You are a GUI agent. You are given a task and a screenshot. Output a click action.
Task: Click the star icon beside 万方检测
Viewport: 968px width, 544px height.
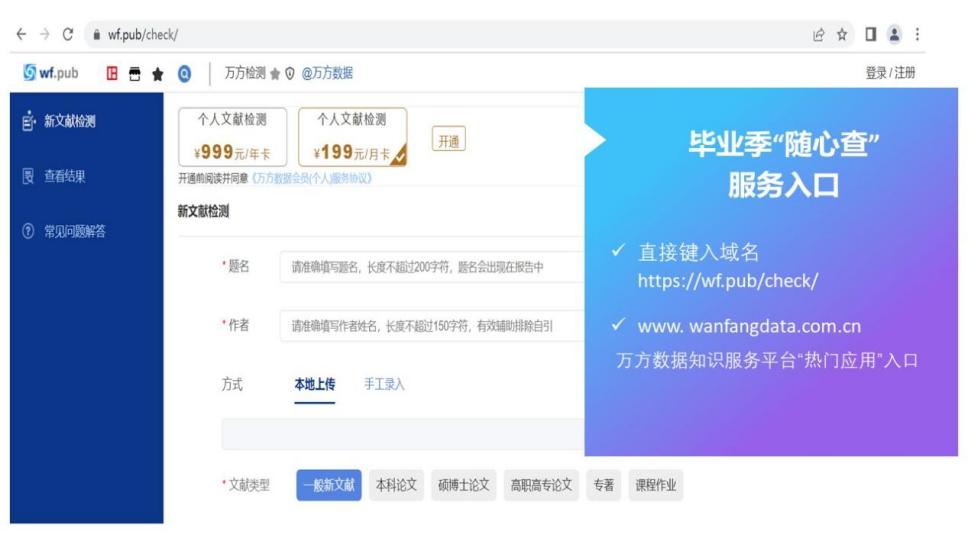pyautogui.click(x=275, y=74)
